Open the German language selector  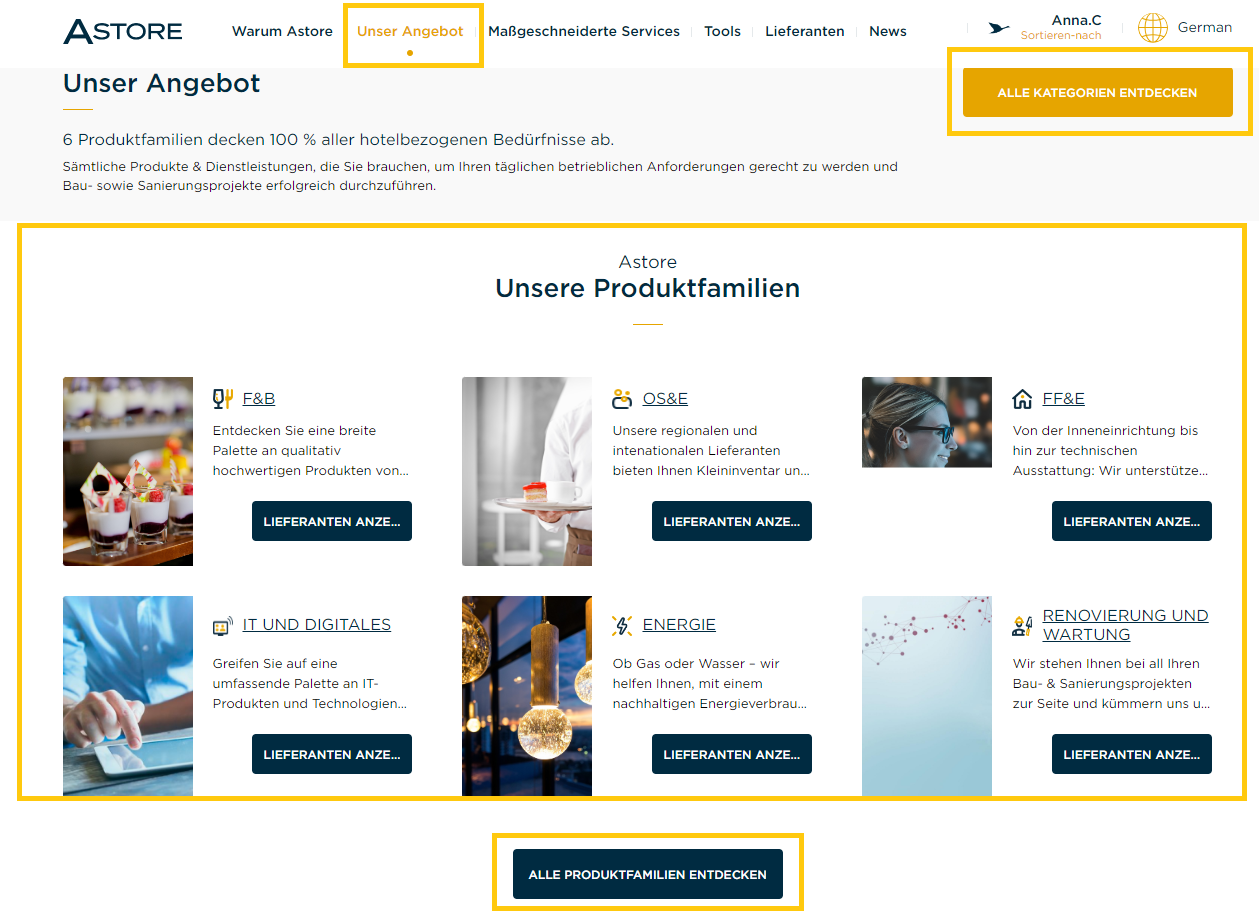click(1205, 28)
